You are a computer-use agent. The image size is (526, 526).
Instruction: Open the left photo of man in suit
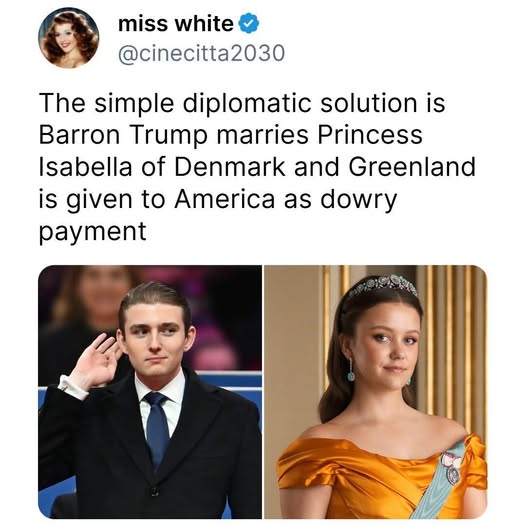tap(150, 392)
